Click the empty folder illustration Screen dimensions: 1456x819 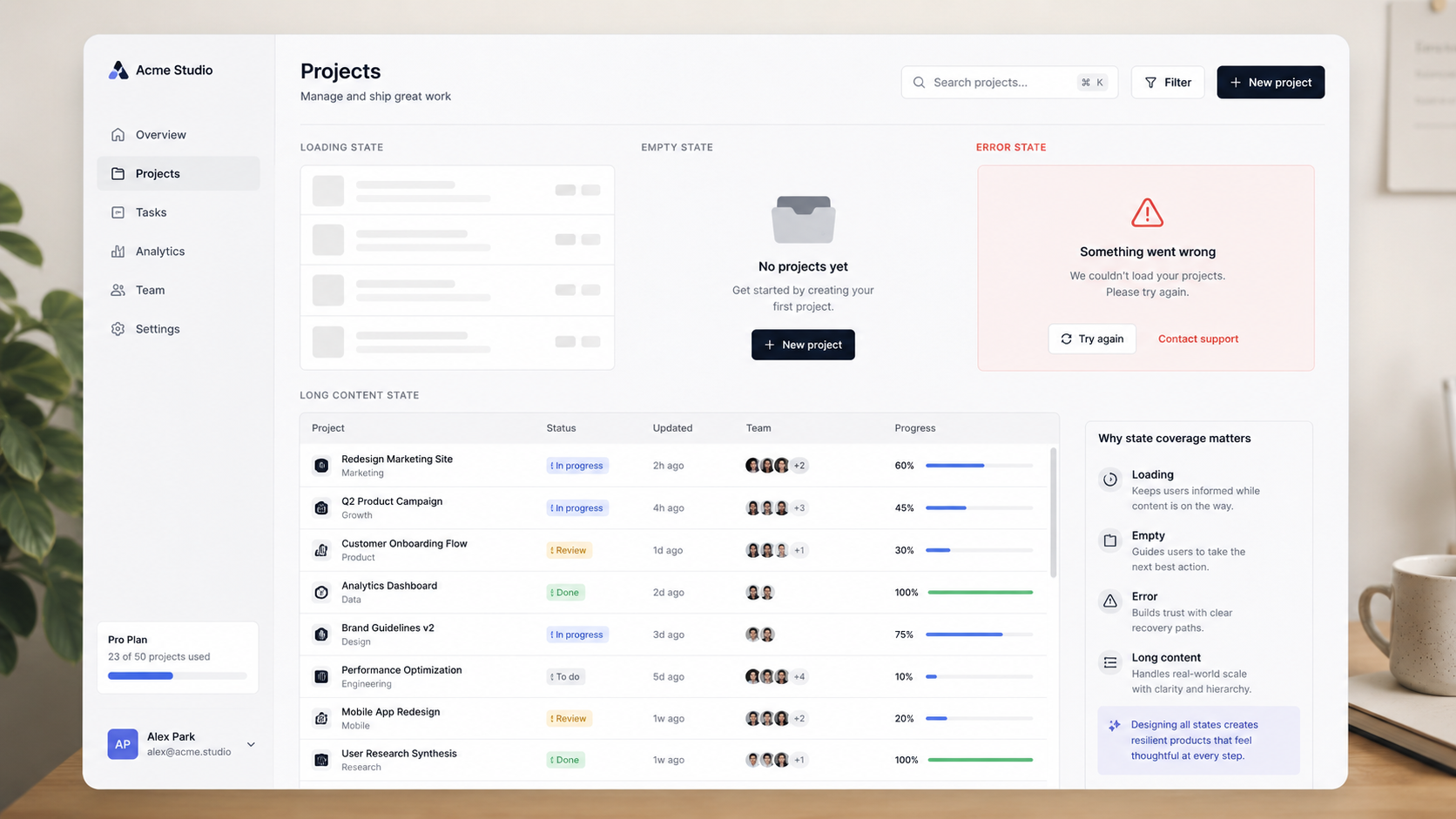[803, 219]
